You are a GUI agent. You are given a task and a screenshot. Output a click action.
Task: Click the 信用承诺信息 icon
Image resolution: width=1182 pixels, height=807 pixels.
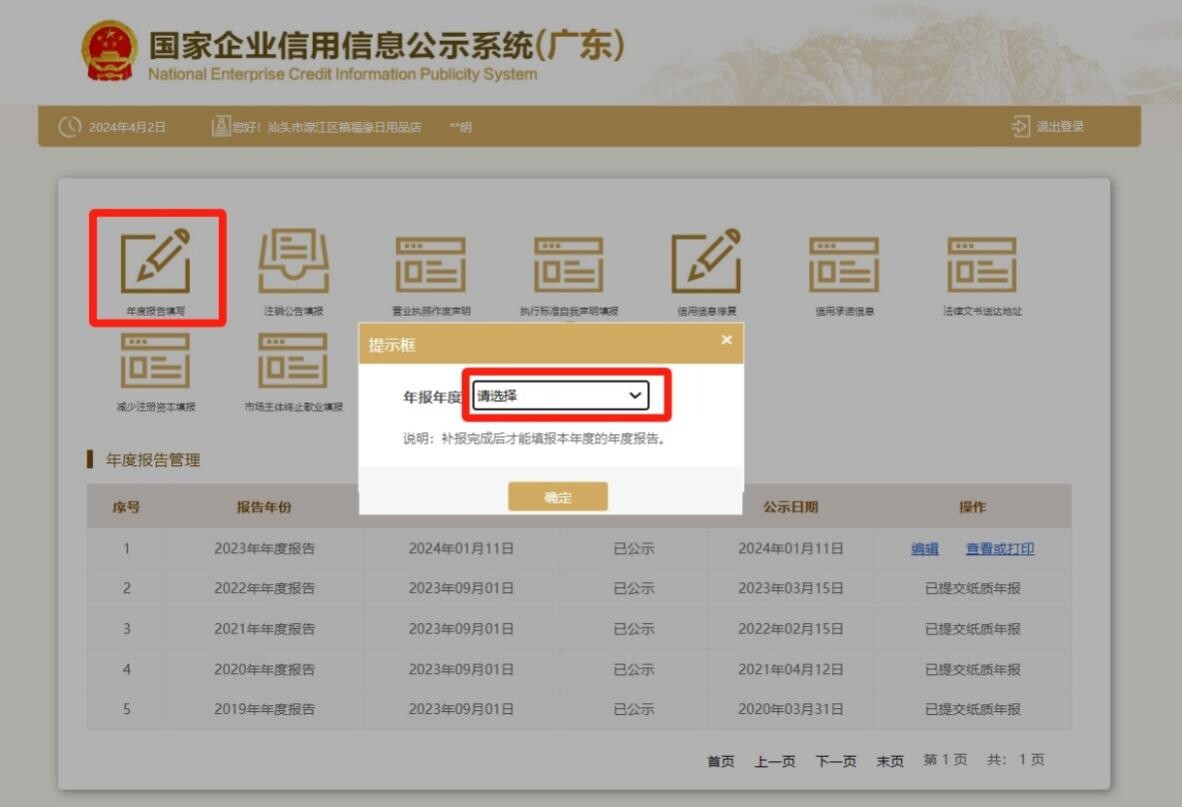[844, 265]
